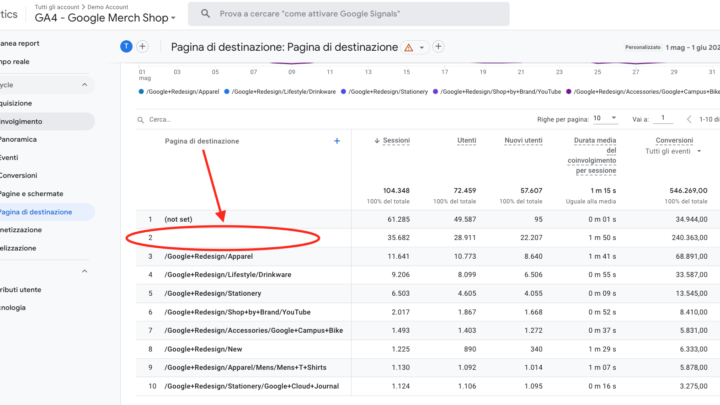
Task: Sort by Durata media del coinvolgimento header
Action: tap(592, 155)
